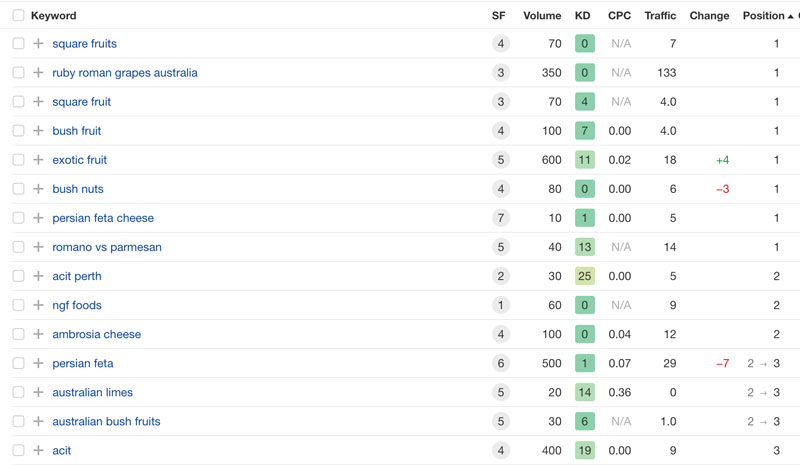This screenshot has width=800, height=465.
Task: Click the plus icon beside square fruits
Action: (38, 43)
